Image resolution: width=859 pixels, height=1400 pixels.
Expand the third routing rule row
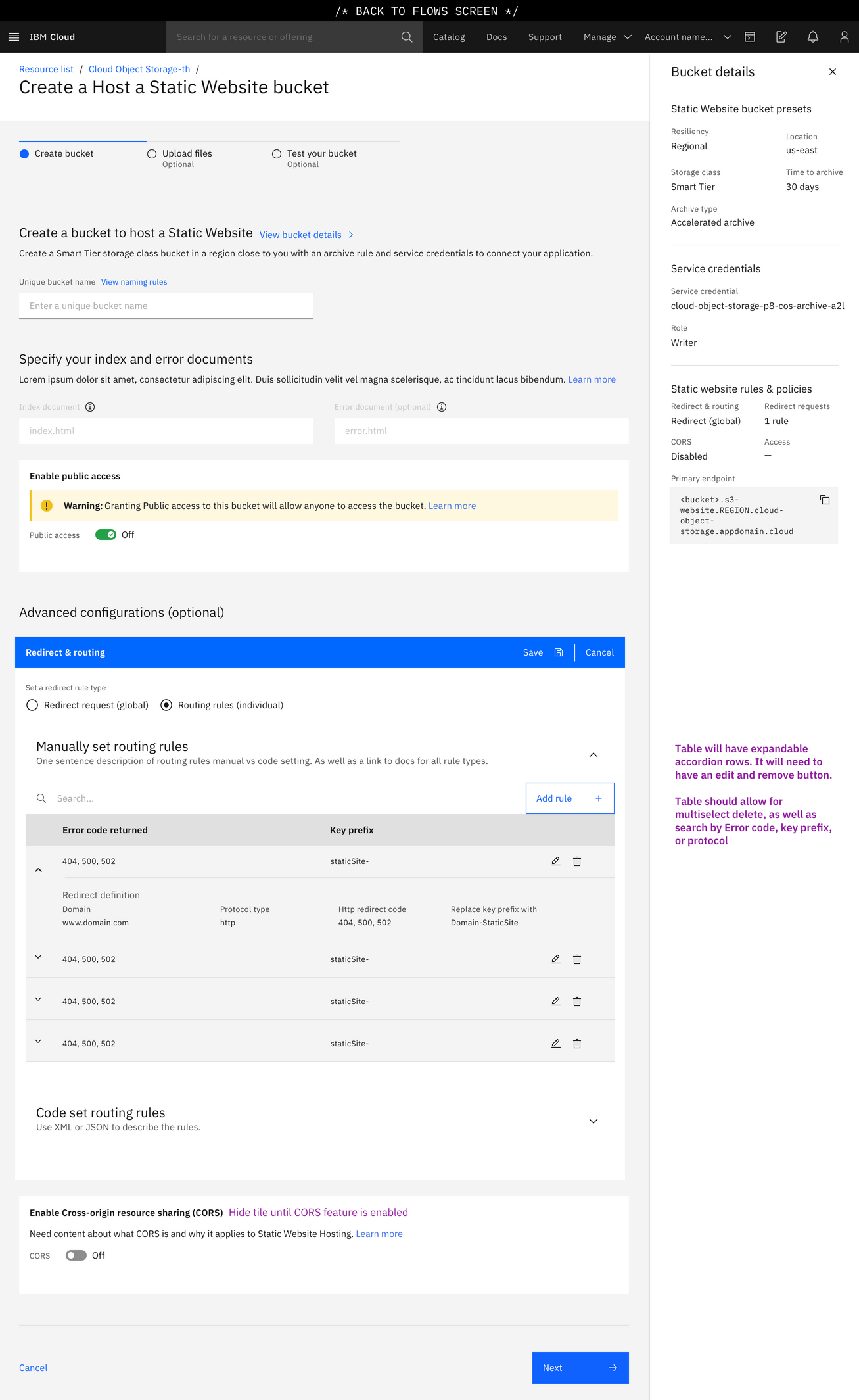click(38, 999)
